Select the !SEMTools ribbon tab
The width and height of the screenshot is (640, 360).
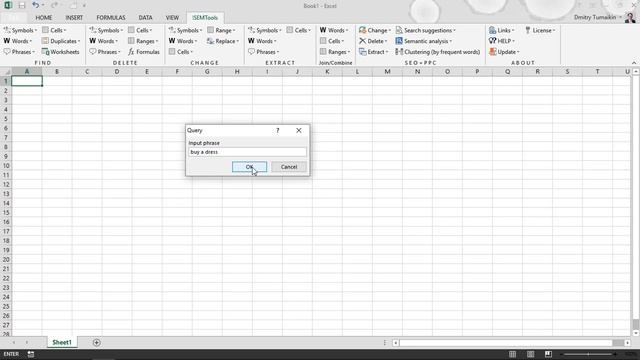pos(205,18)
